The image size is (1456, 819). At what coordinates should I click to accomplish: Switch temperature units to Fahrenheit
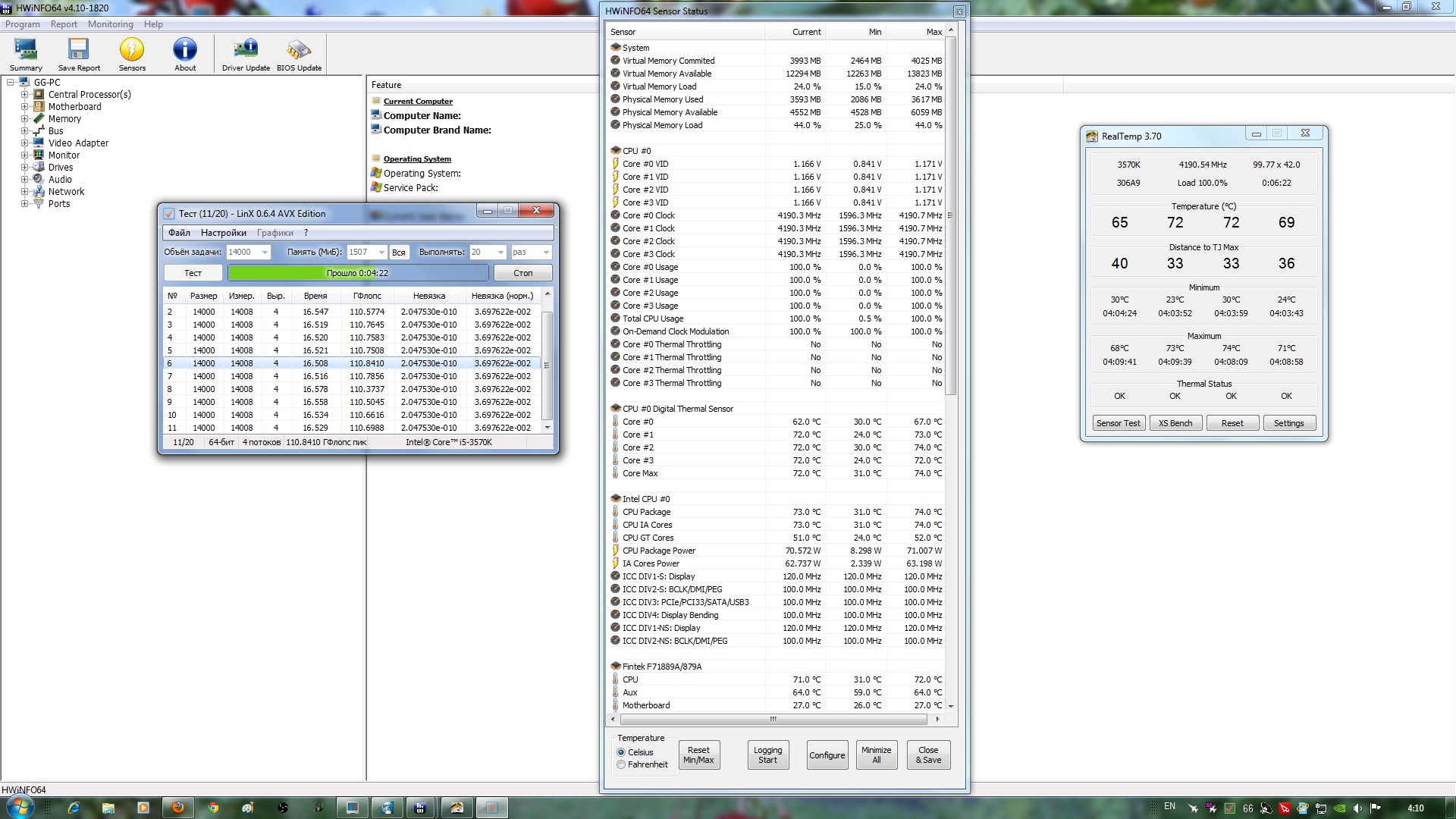[622, 764]
